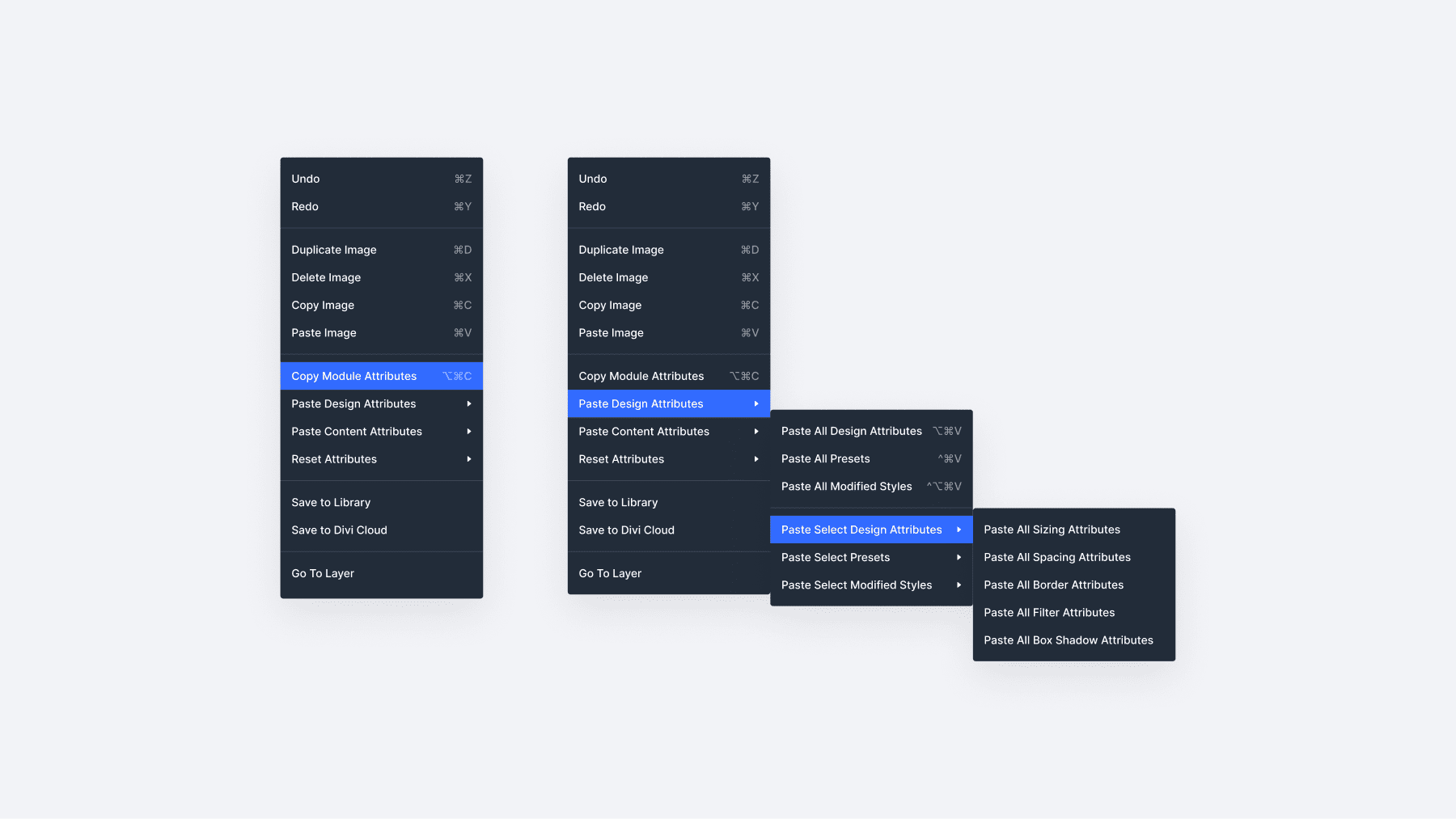Choose Paste All Box Shadow Attributes

(x=1068, y=640)
